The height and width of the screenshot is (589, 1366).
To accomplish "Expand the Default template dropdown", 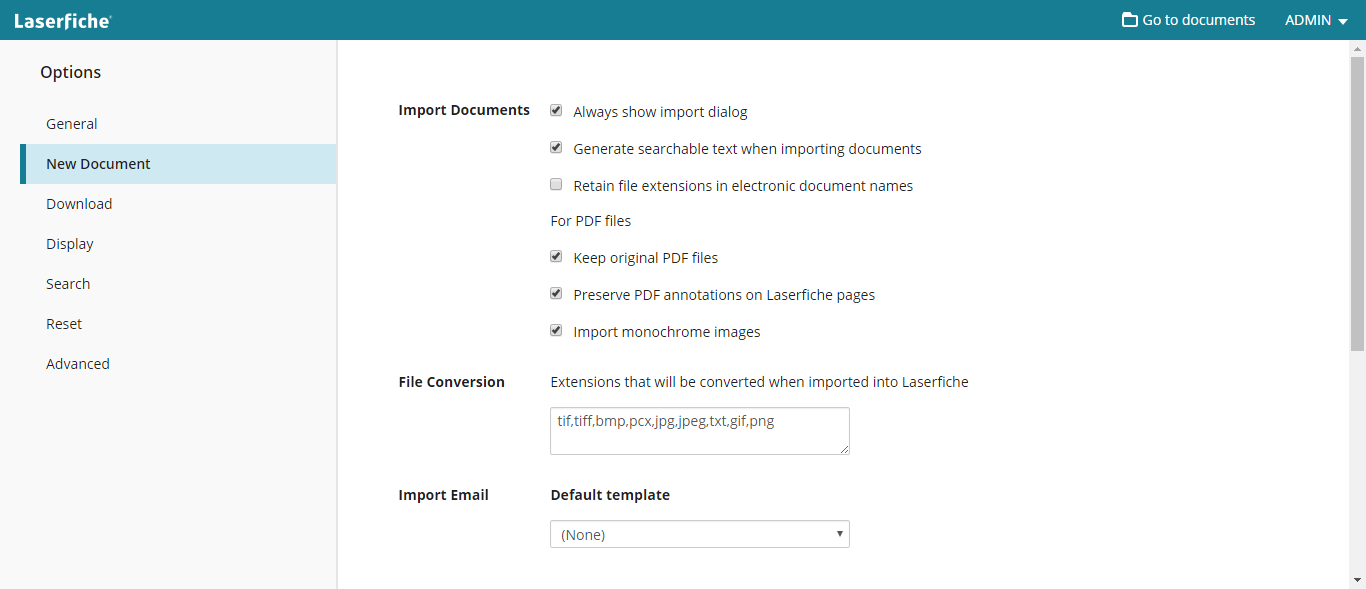I will (699, 535).
